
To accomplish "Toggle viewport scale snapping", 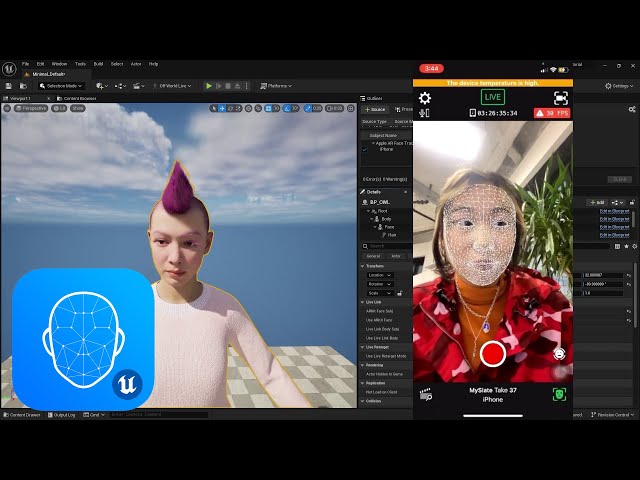I will (307, 109).
